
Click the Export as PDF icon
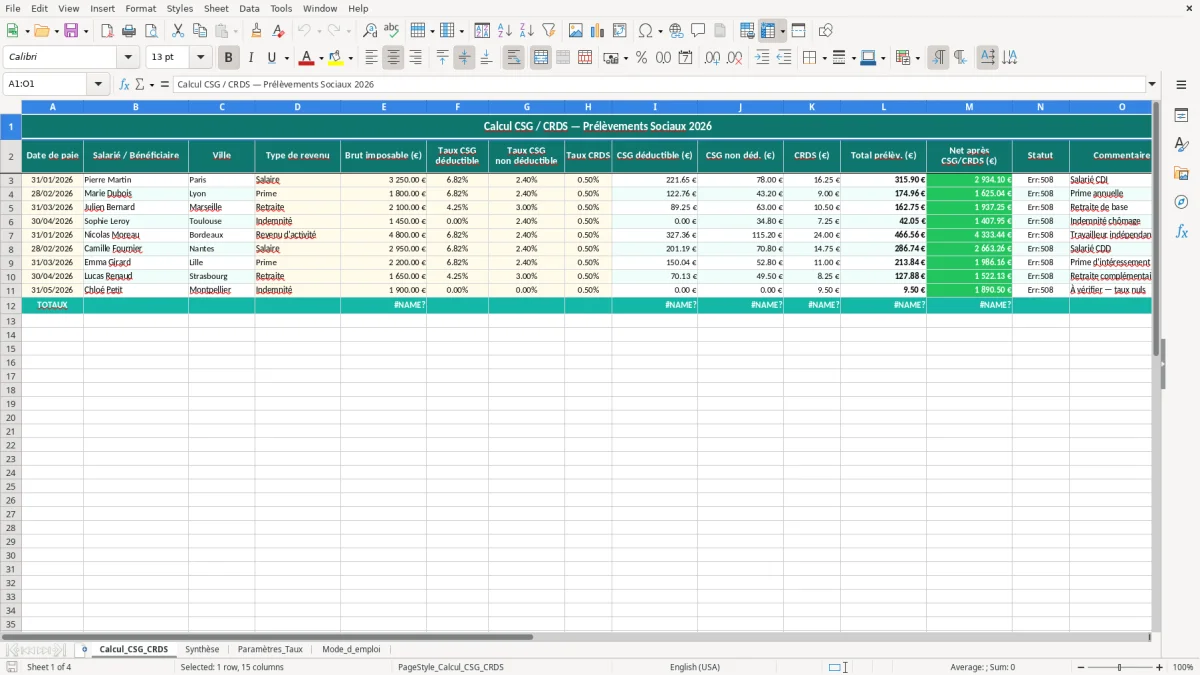click(107, 31)
